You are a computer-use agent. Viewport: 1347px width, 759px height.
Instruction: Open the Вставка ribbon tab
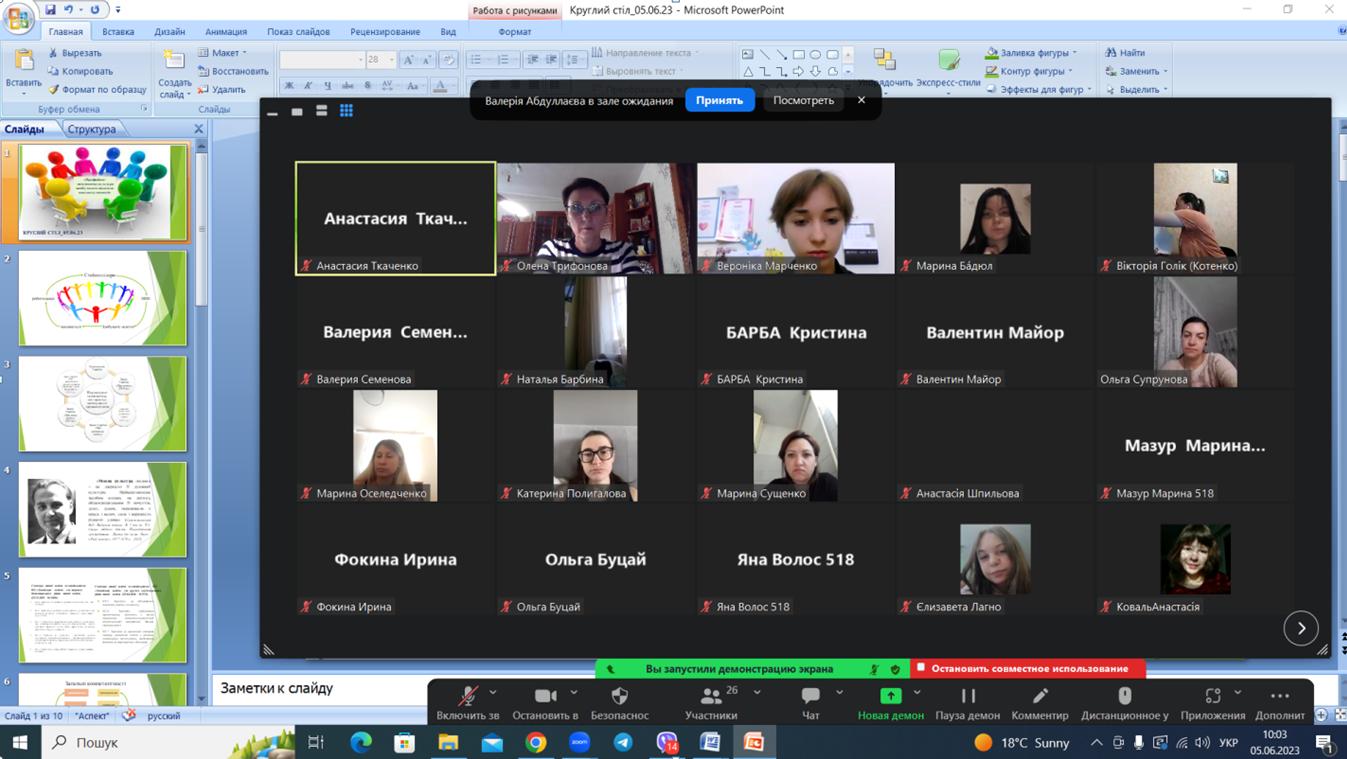(x=118, y=32)
